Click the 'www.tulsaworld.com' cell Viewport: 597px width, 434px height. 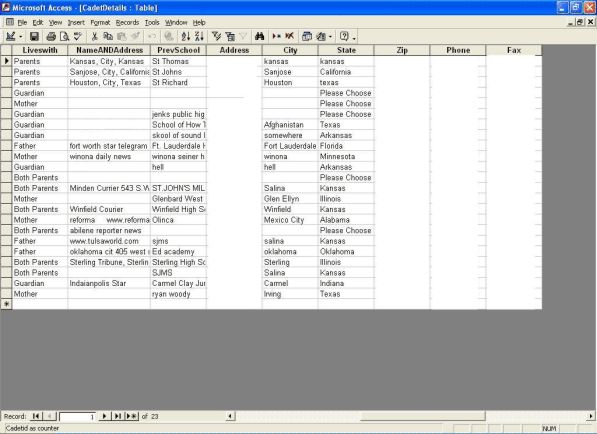pos(109,241)
